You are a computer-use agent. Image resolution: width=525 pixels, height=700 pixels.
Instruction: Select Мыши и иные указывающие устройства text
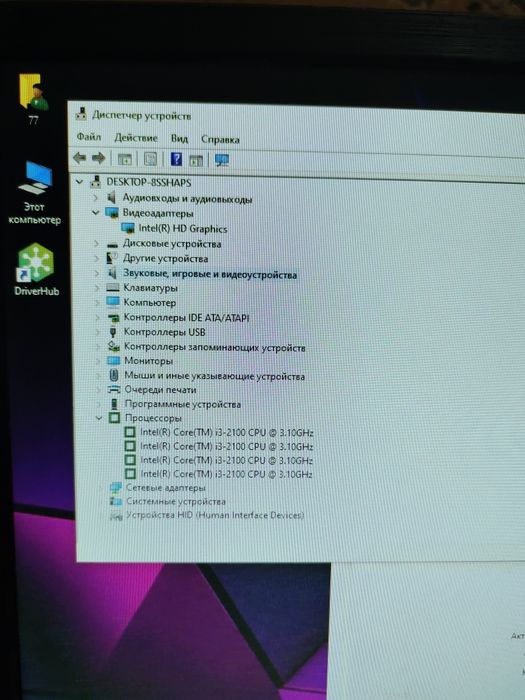[215, 376]
